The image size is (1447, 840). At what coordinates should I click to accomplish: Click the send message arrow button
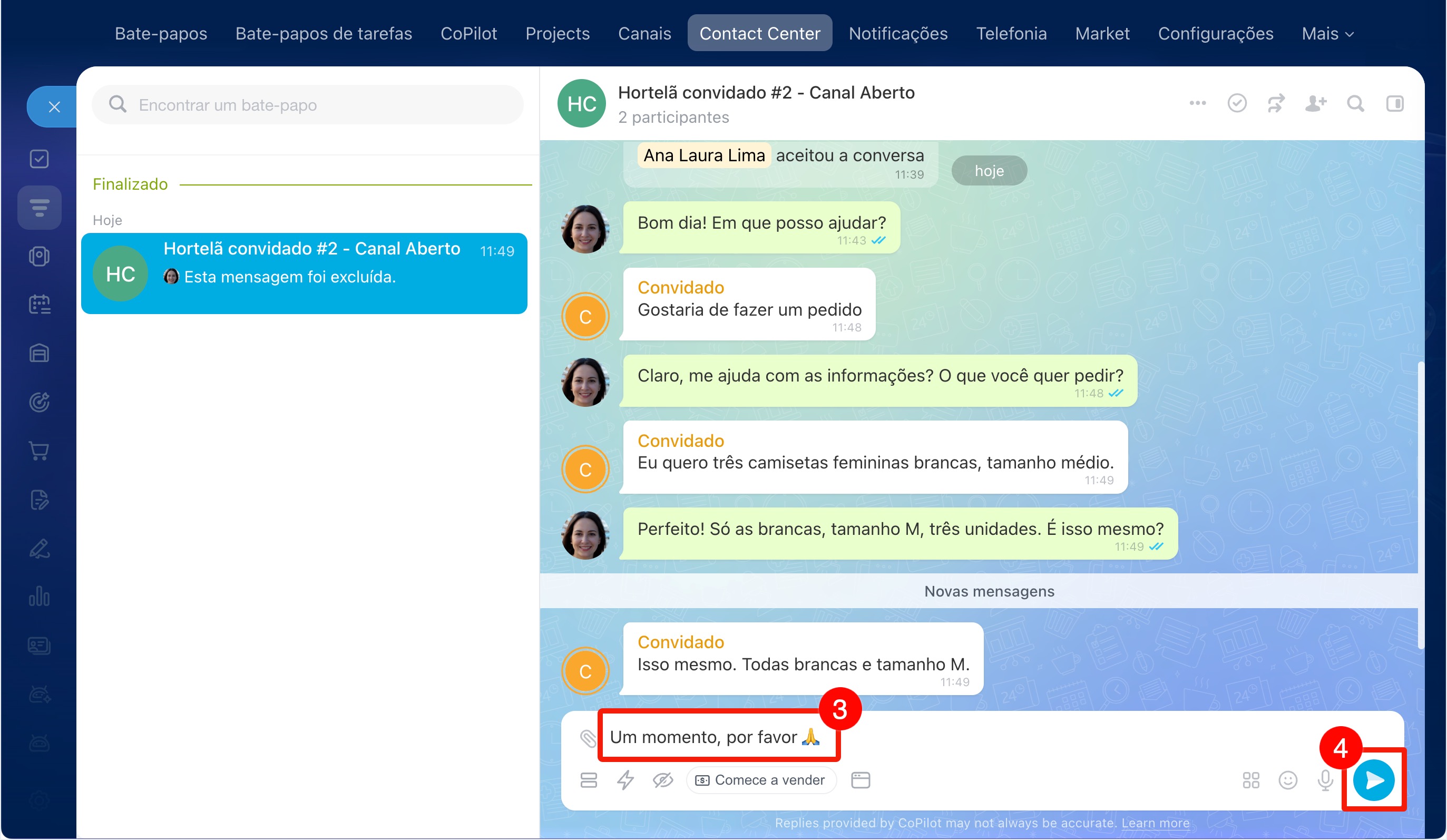pyautogui.click(x=1373, y=780)
